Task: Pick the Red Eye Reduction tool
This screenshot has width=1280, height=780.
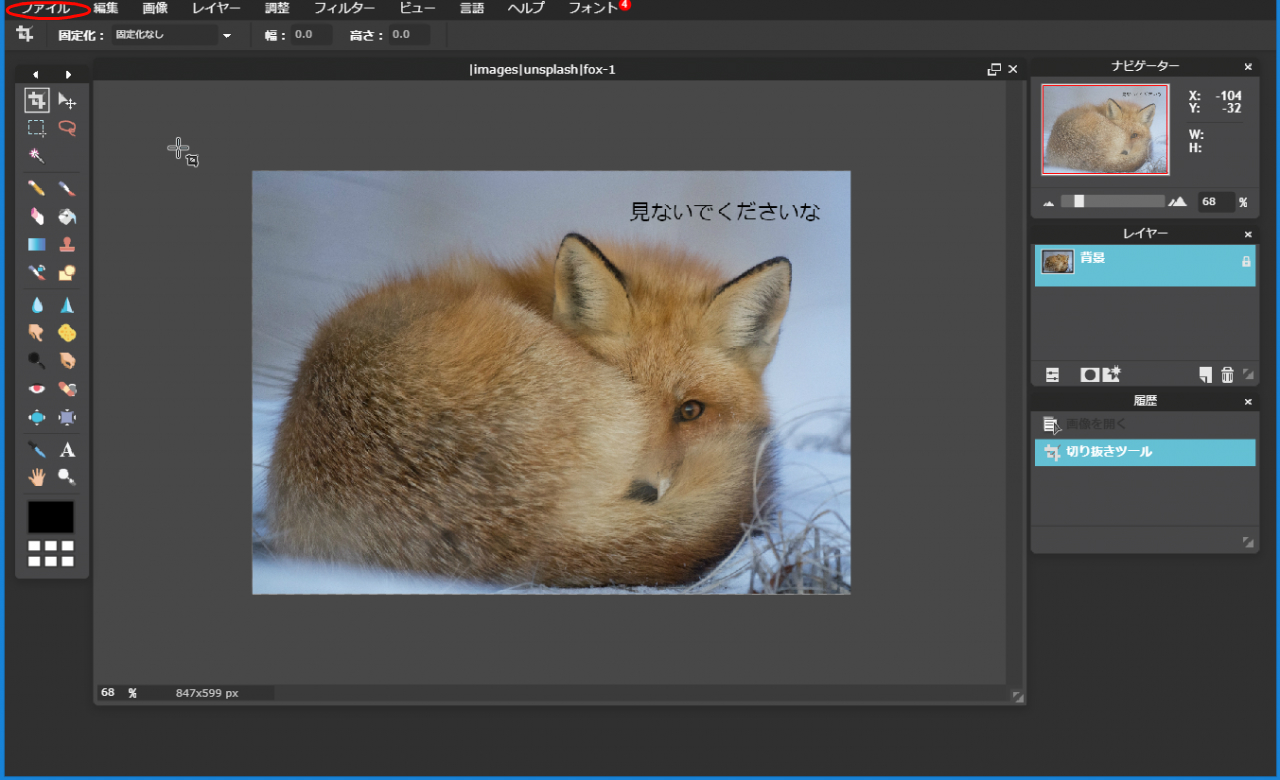Action: pyautogui.click(x=37, y=389)
